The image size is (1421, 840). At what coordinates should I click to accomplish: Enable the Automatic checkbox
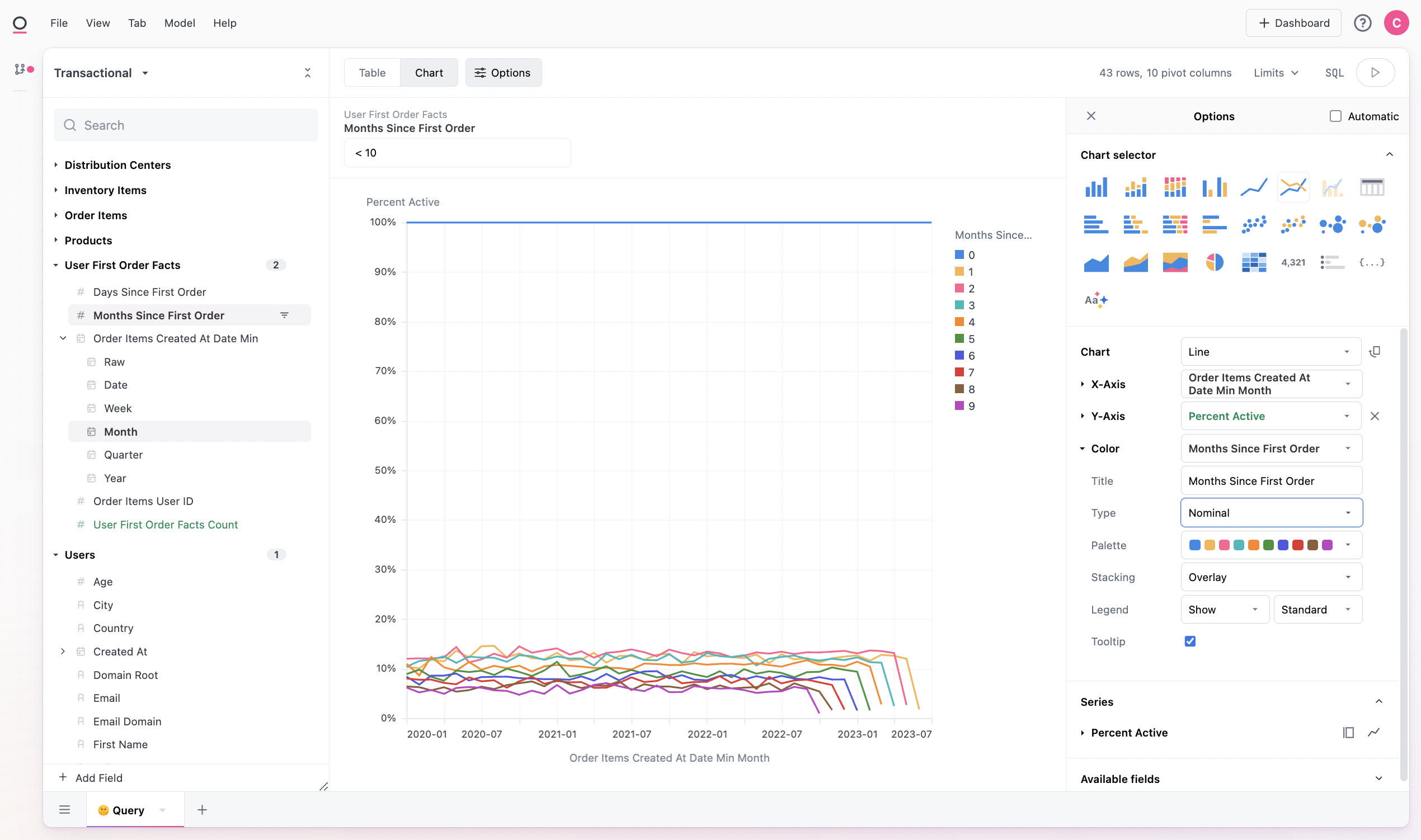(1335, 116)
